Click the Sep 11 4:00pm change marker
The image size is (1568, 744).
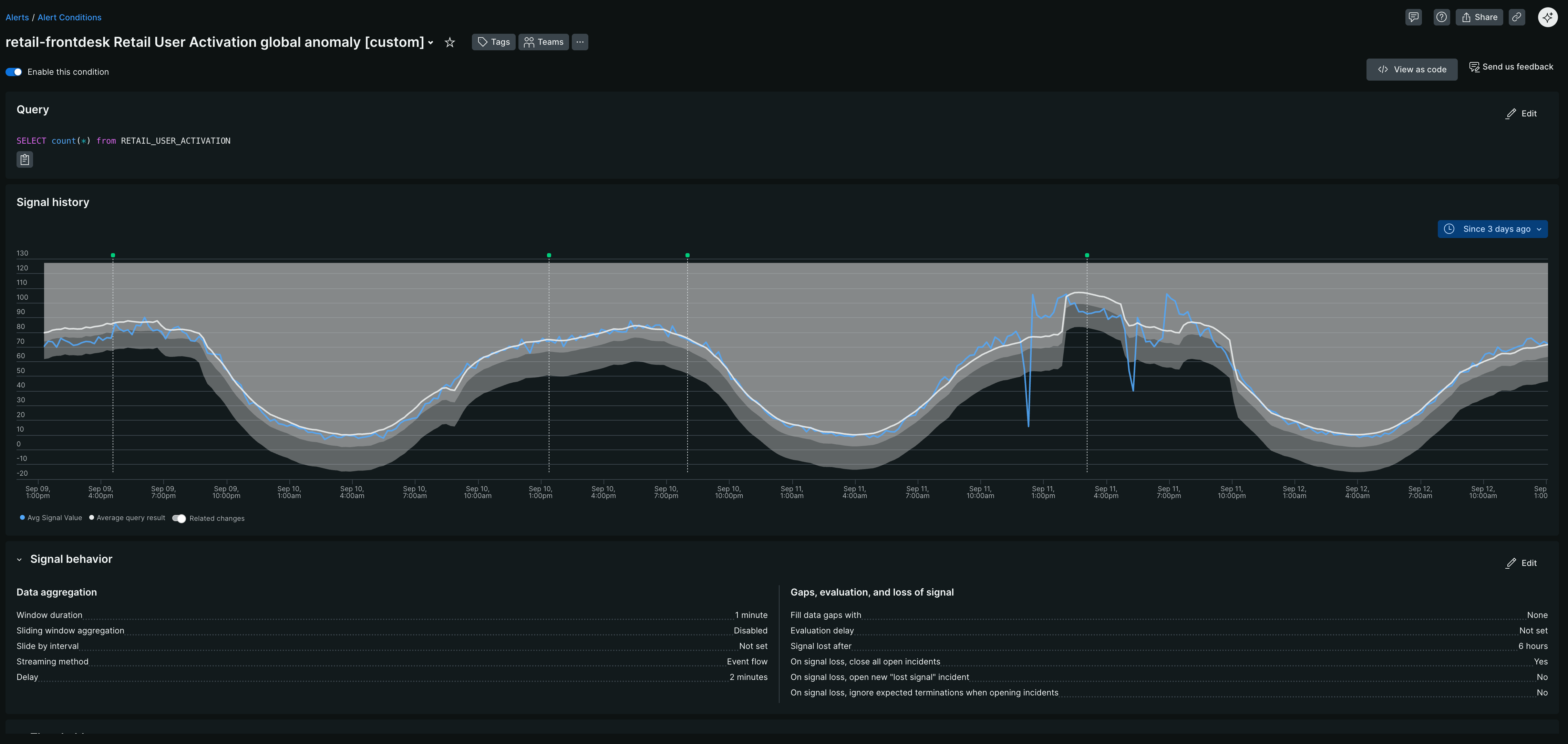tap(1086, 255)
